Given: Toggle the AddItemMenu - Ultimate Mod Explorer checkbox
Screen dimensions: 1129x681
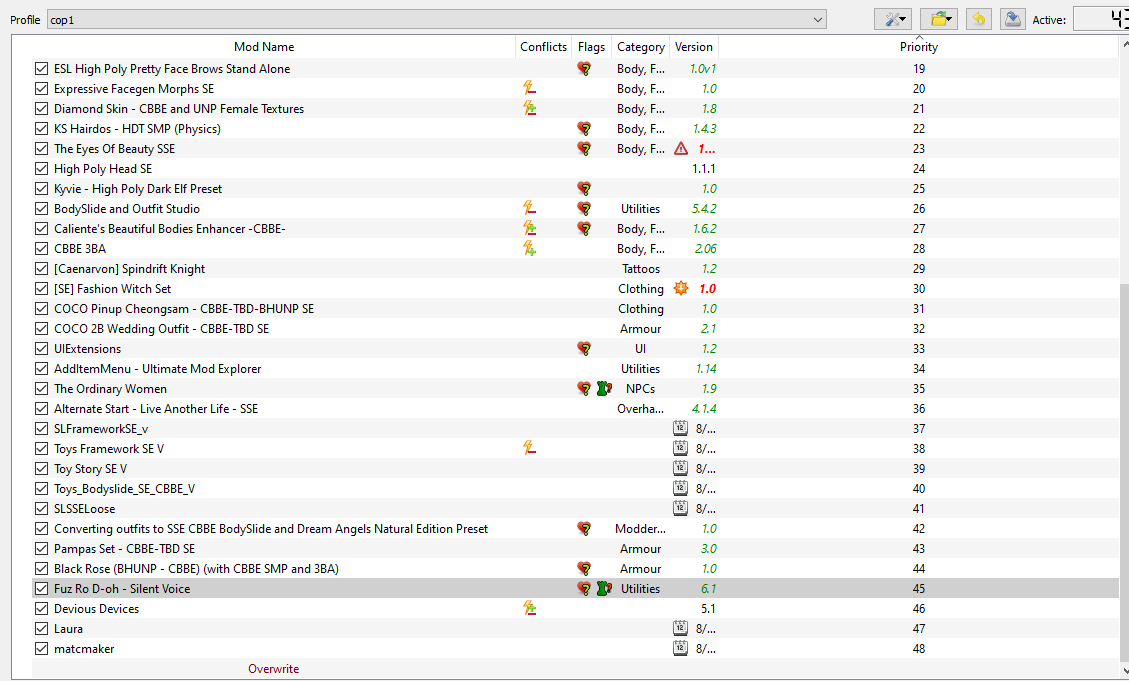Looking at the screenshot, I should (42, 369).
